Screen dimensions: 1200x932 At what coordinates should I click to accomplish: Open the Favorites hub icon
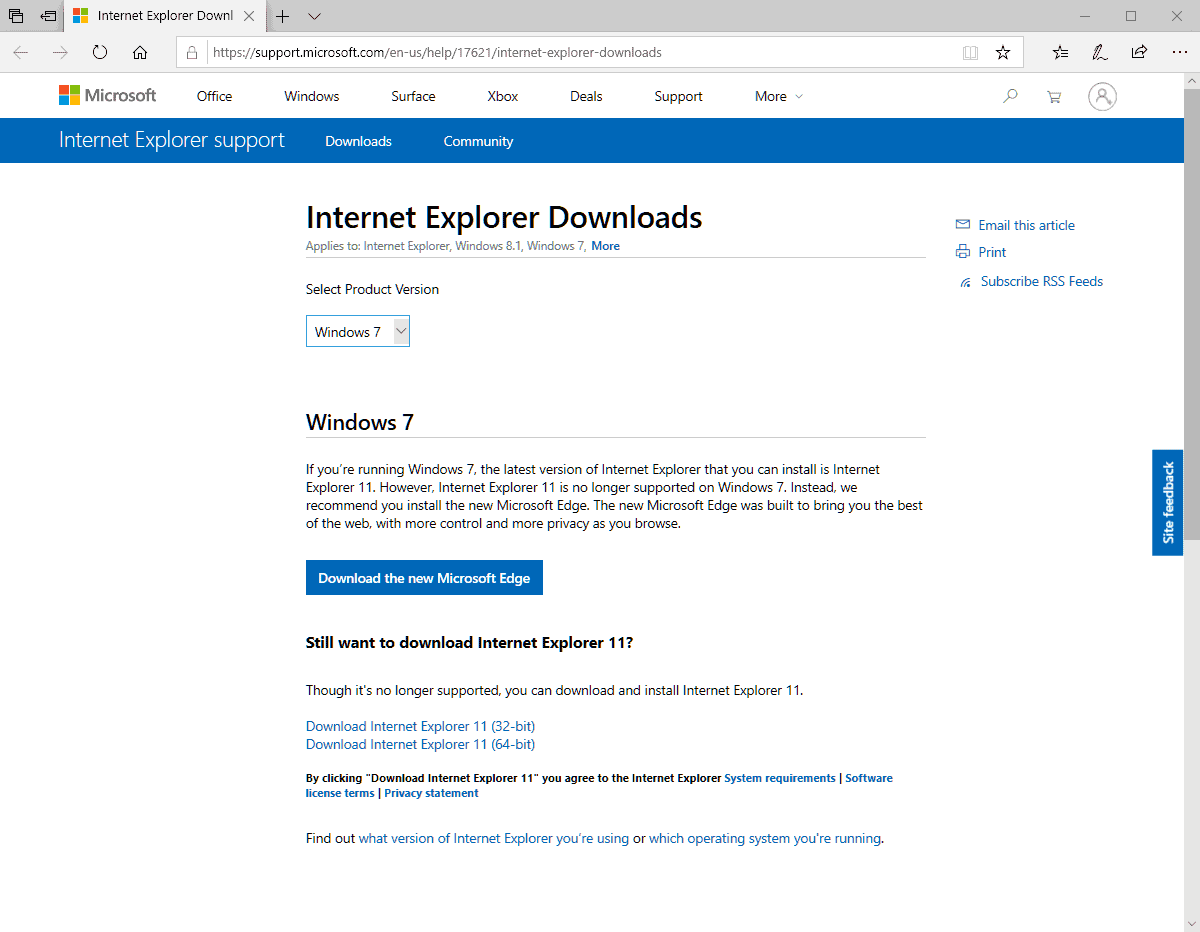coord(1061,52)
